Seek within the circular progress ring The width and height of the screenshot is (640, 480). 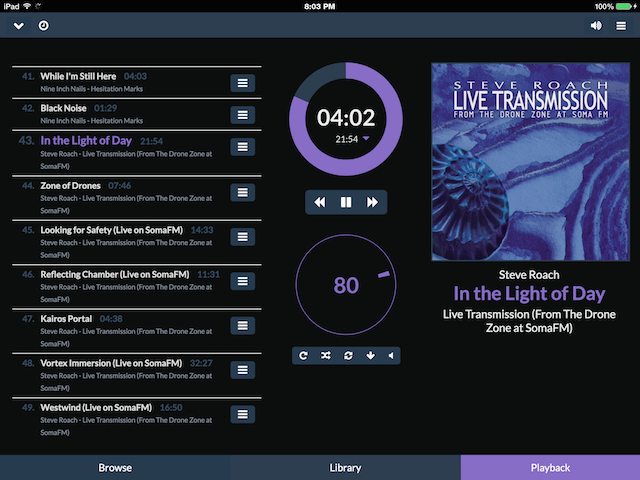pyautogui.click(x=346, y=119)
